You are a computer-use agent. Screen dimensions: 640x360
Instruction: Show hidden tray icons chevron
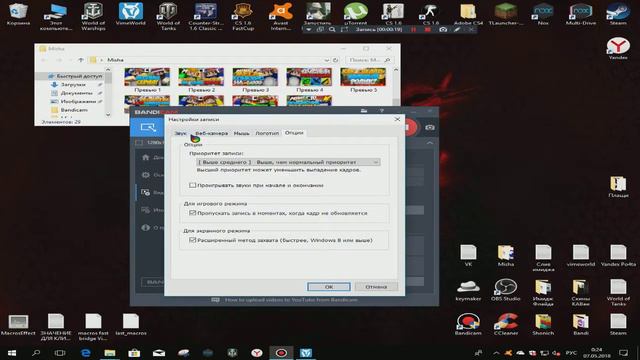pos(496,353)
